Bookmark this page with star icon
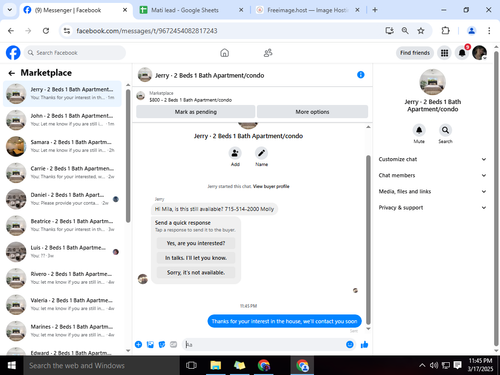Screen dimensions: 500x375 421,31
